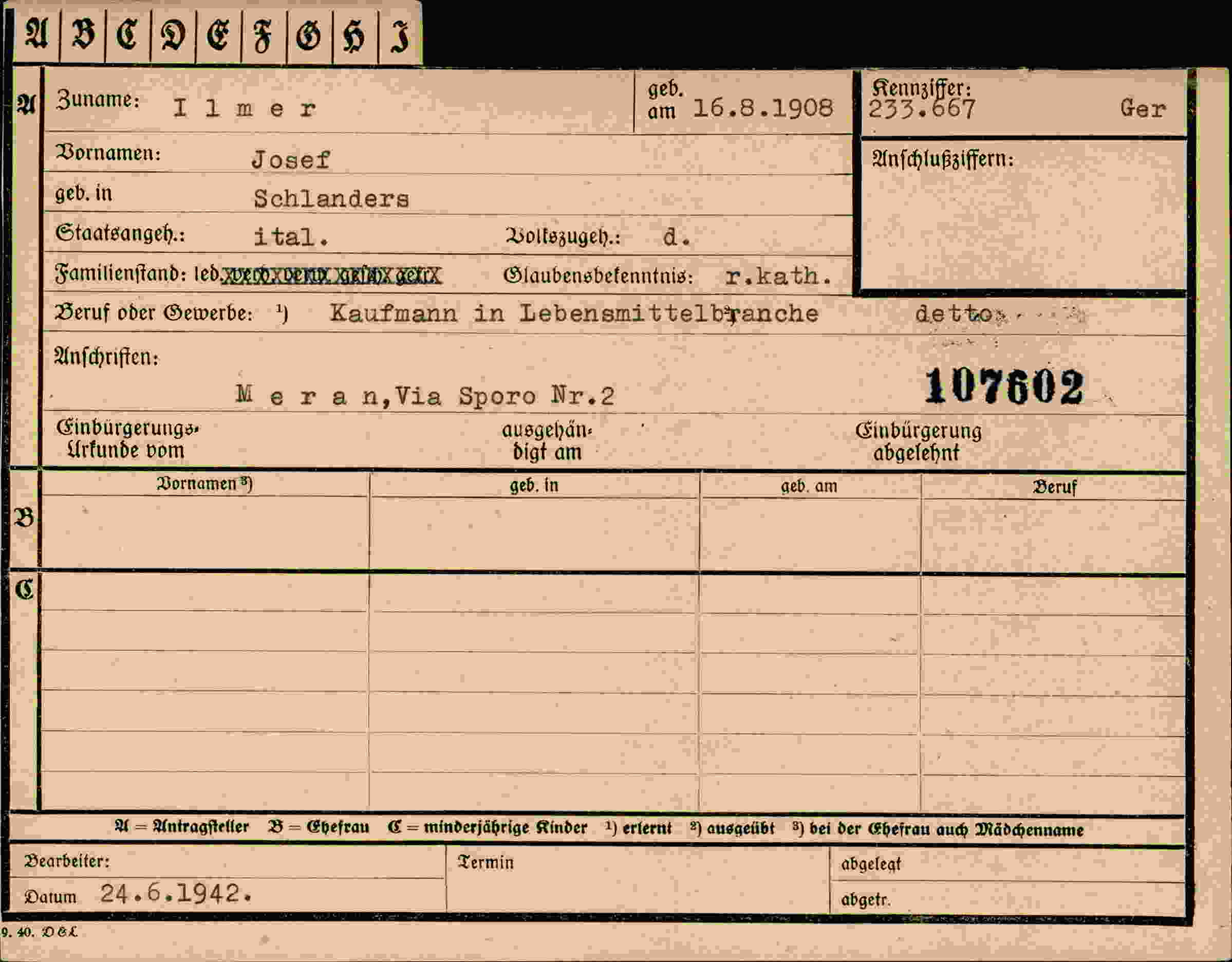This screenshot has width=1232, height=962.
Task: Click the 'abgetr.' label
Action: [x=866, y=900]
